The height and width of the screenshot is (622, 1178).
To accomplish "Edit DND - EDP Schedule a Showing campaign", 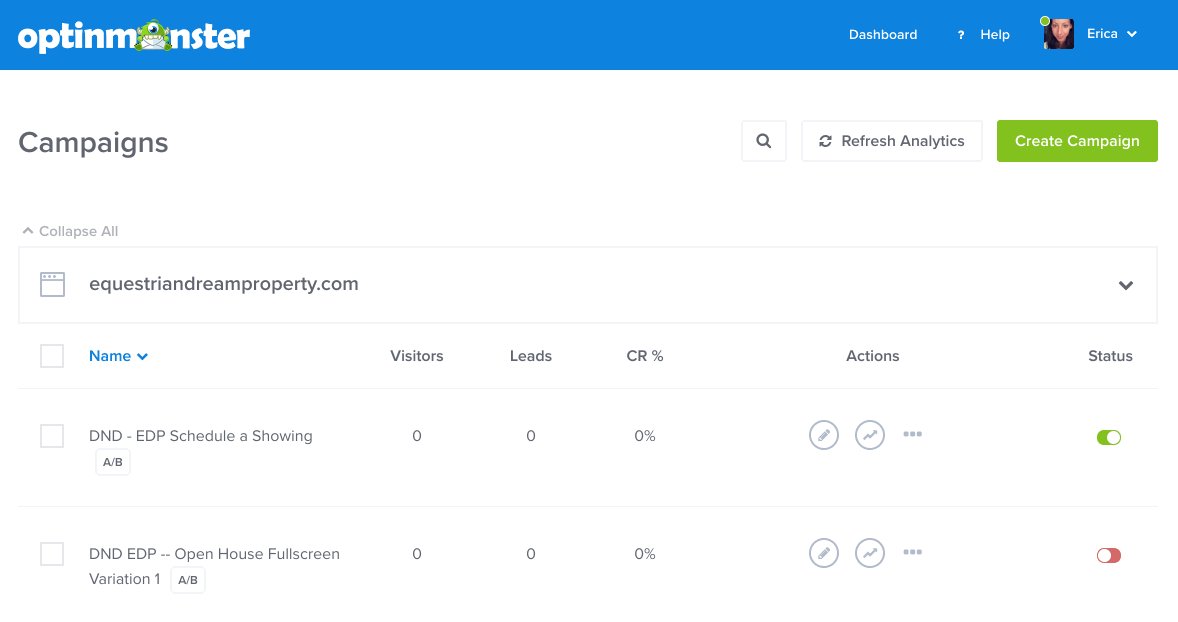I will click(824, 435).
